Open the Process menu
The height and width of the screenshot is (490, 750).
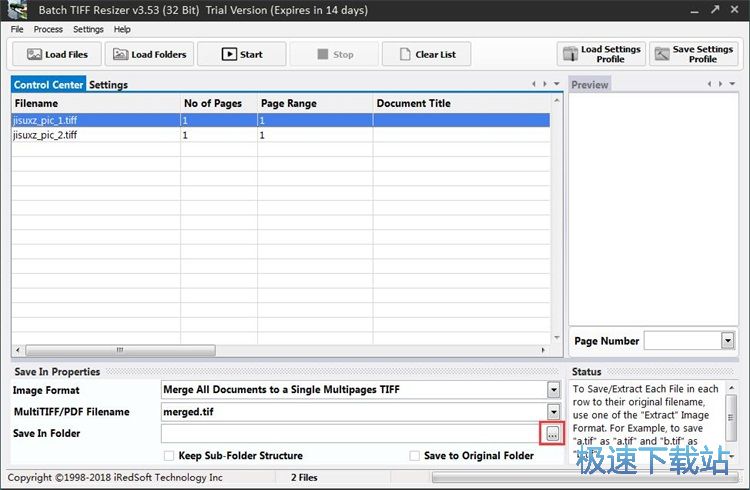click(x=48, y=29)
